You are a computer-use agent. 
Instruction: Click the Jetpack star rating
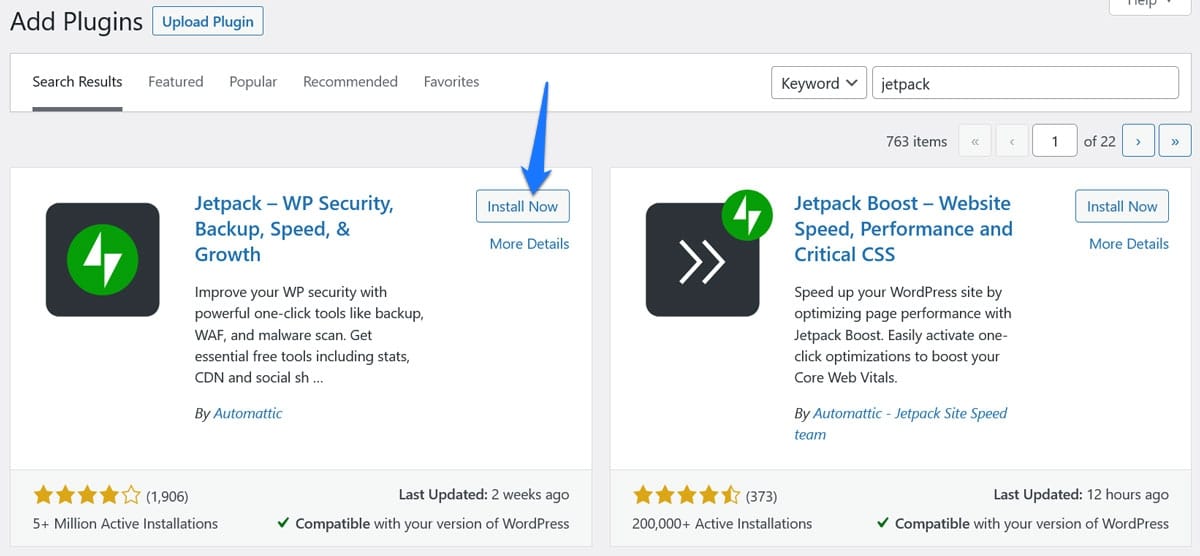[87, 495]
